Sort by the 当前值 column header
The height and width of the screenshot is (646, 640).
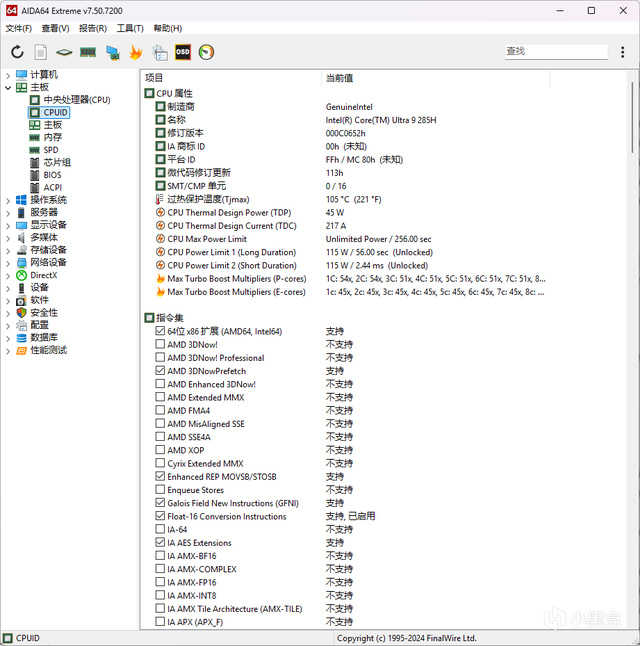point(436,78)
